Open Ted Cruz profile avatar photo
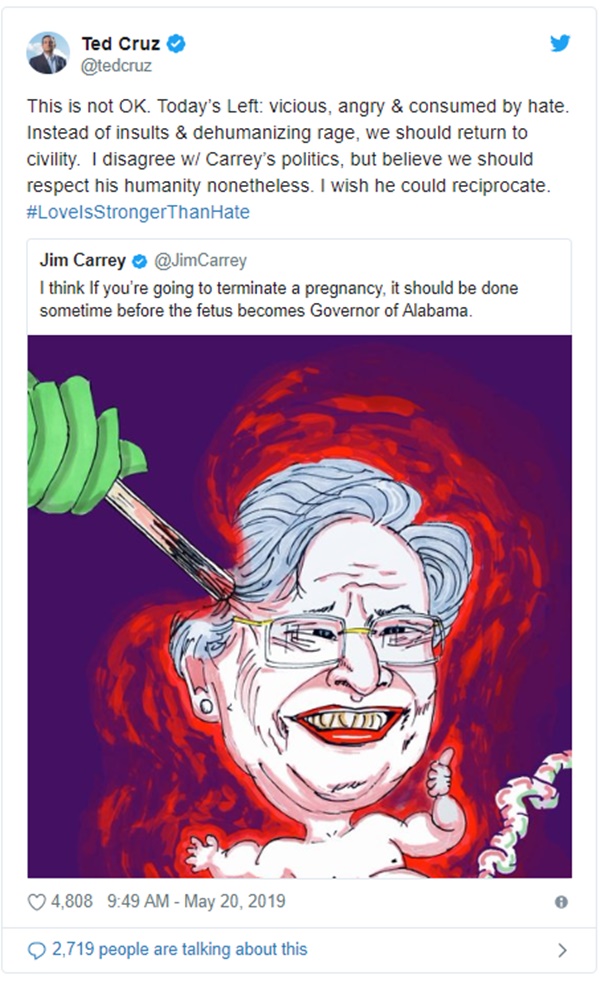Screen dimensions: 600x983 [x=48, y=53]
